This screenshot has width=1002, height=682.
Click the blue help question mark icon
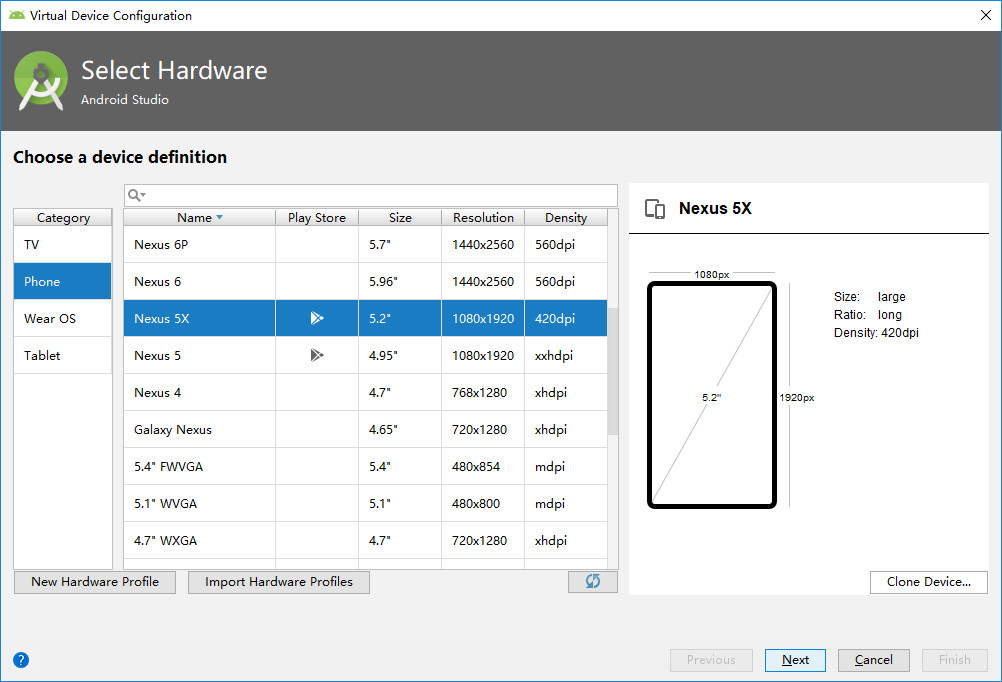[x=21, y=660]
